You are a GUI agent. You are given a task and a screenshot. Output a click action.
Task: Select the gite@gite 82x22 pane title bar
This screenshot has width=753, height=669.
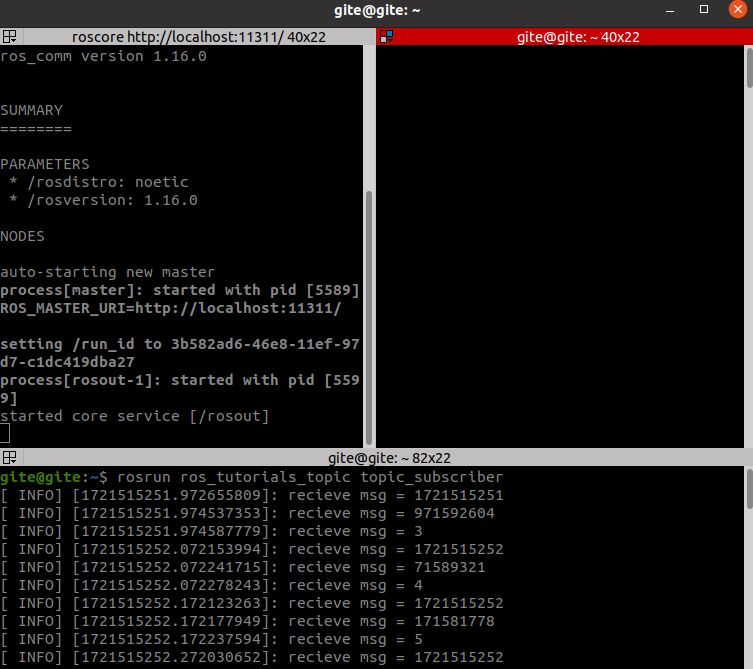tap(389, 458)
